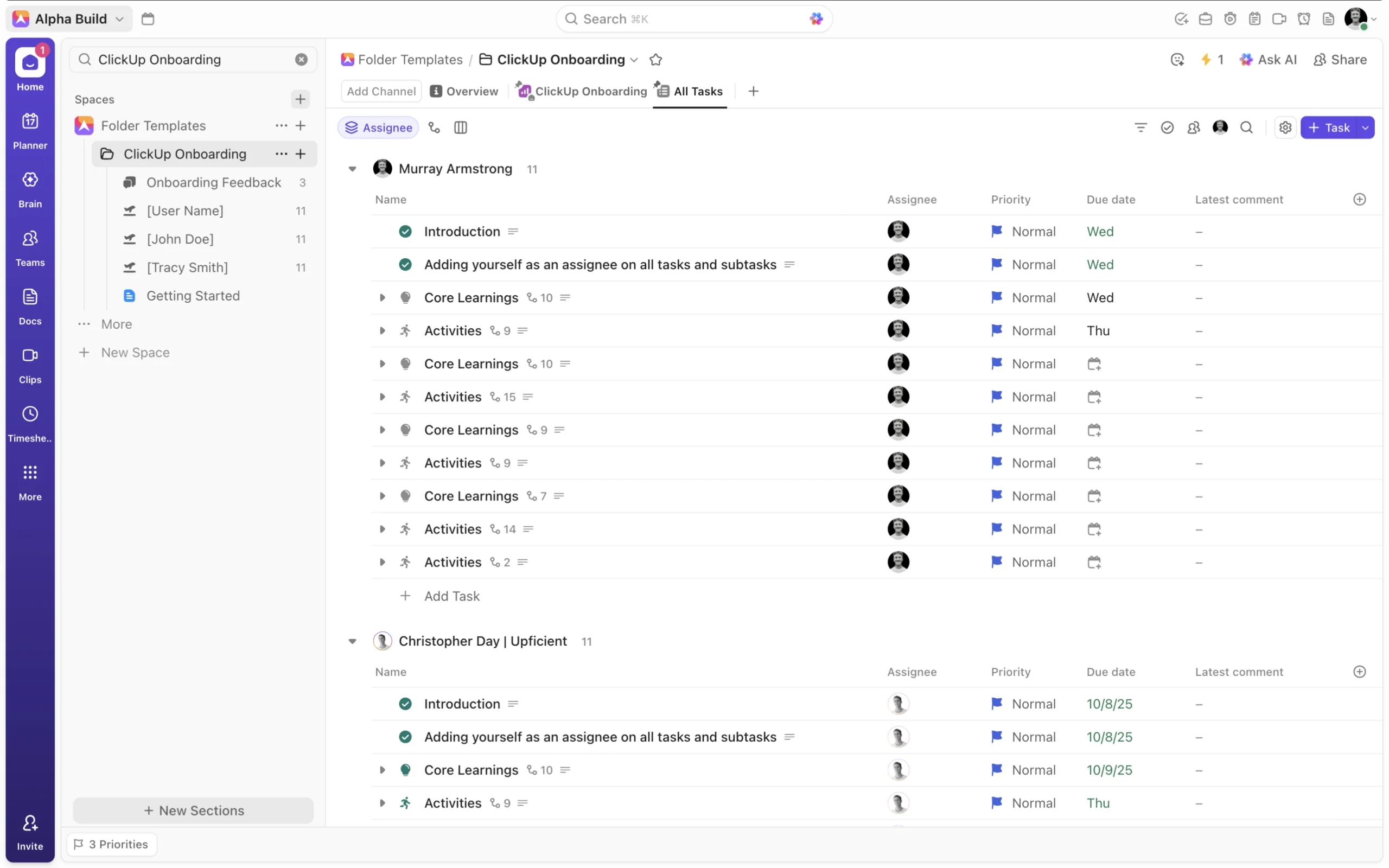Click the New Sections button

193,810
